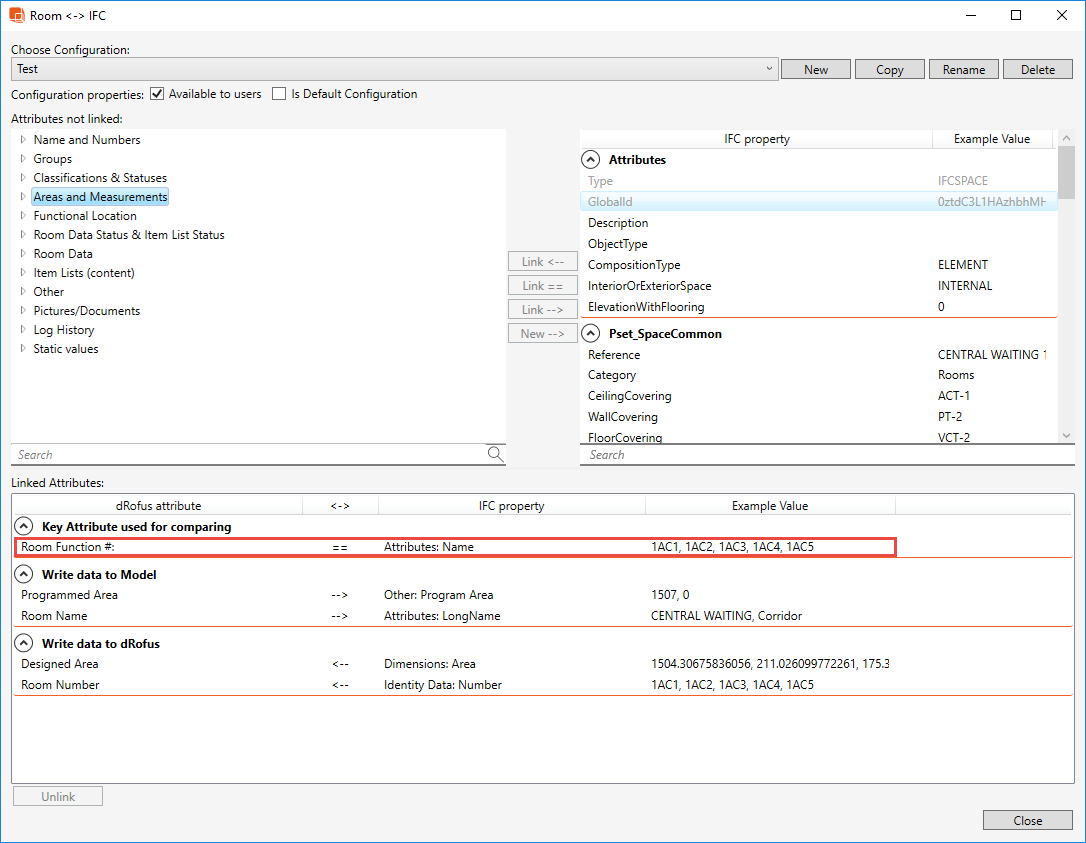Click the New configuration button
This screenshot has height=843, width=1086.
815,69
